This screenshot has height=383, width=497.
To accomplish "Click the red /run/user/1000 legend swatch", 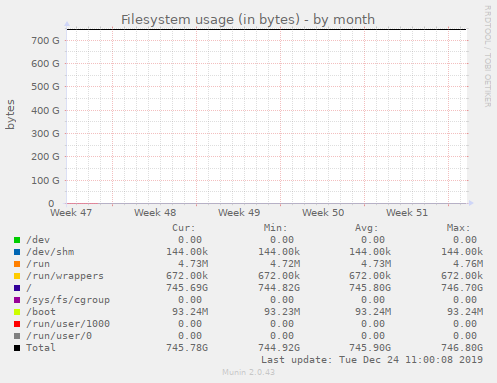I will pos(17,324).
